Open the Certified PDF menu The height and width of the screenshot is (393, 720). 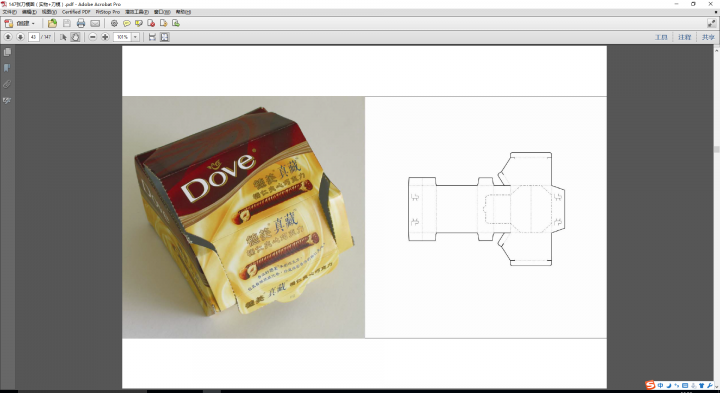coord(76,12)
